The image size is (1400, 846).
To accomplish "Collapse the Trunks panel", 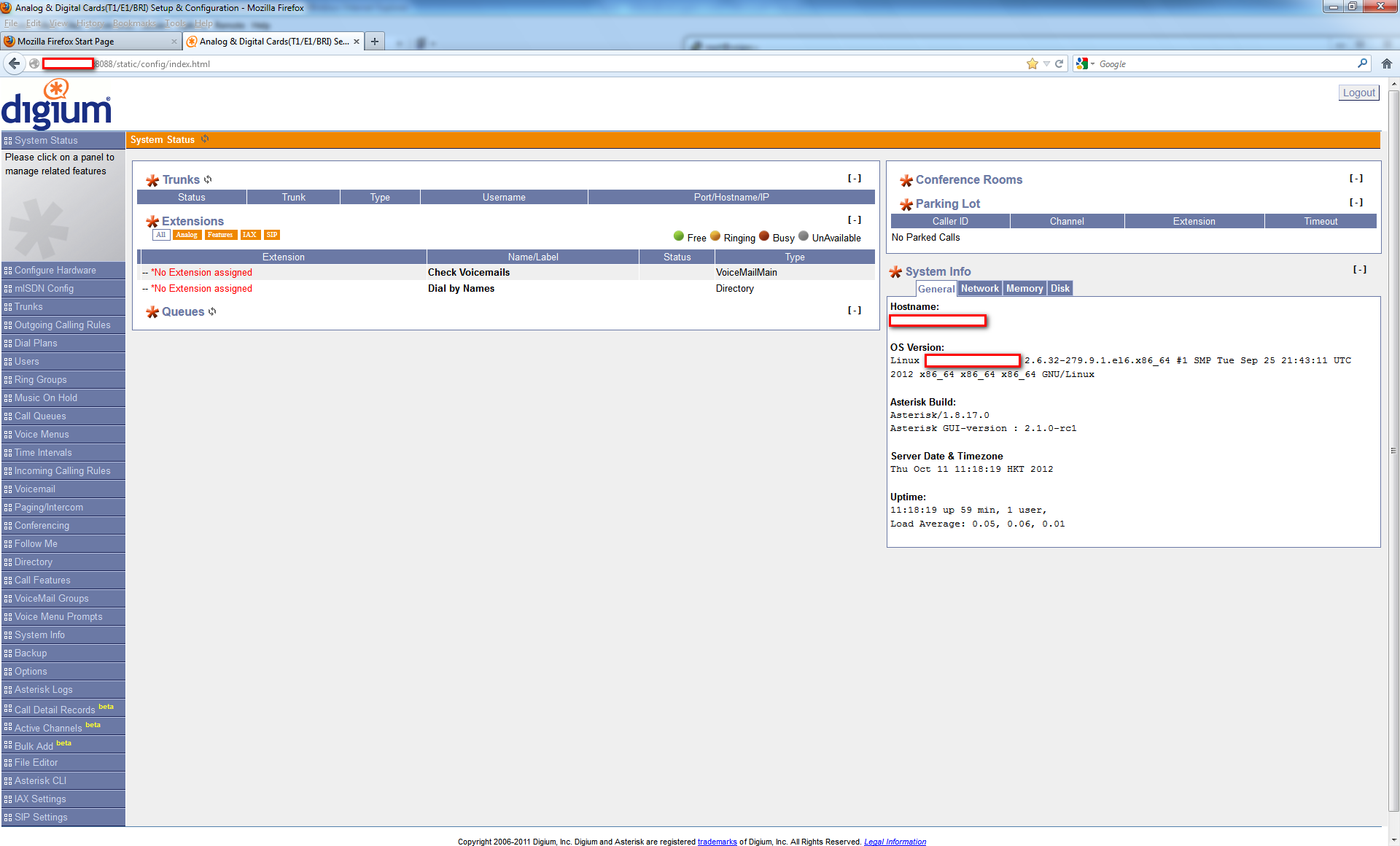I will pos(855,179).
